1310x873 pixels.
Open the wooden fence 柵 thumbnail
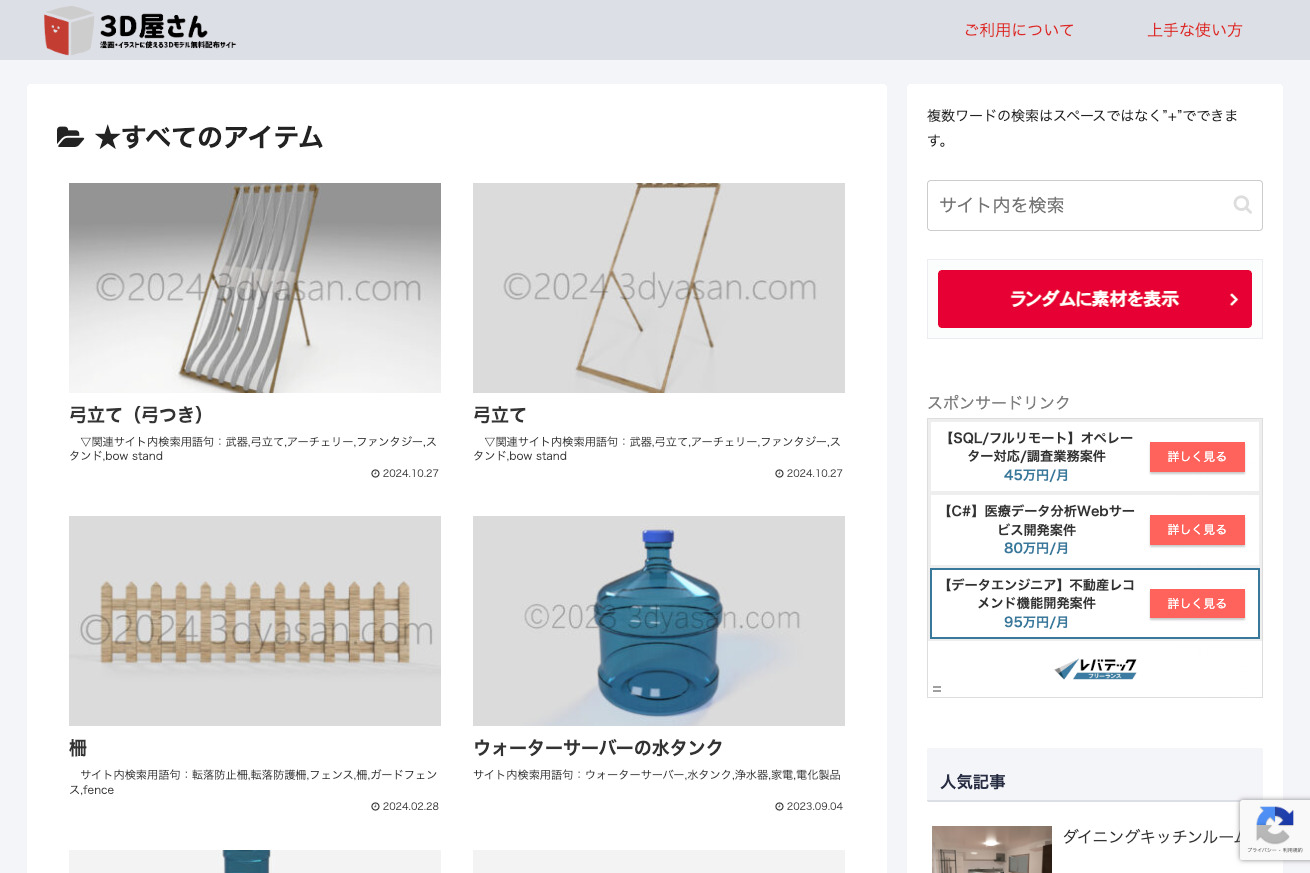(x=255, y=621)
